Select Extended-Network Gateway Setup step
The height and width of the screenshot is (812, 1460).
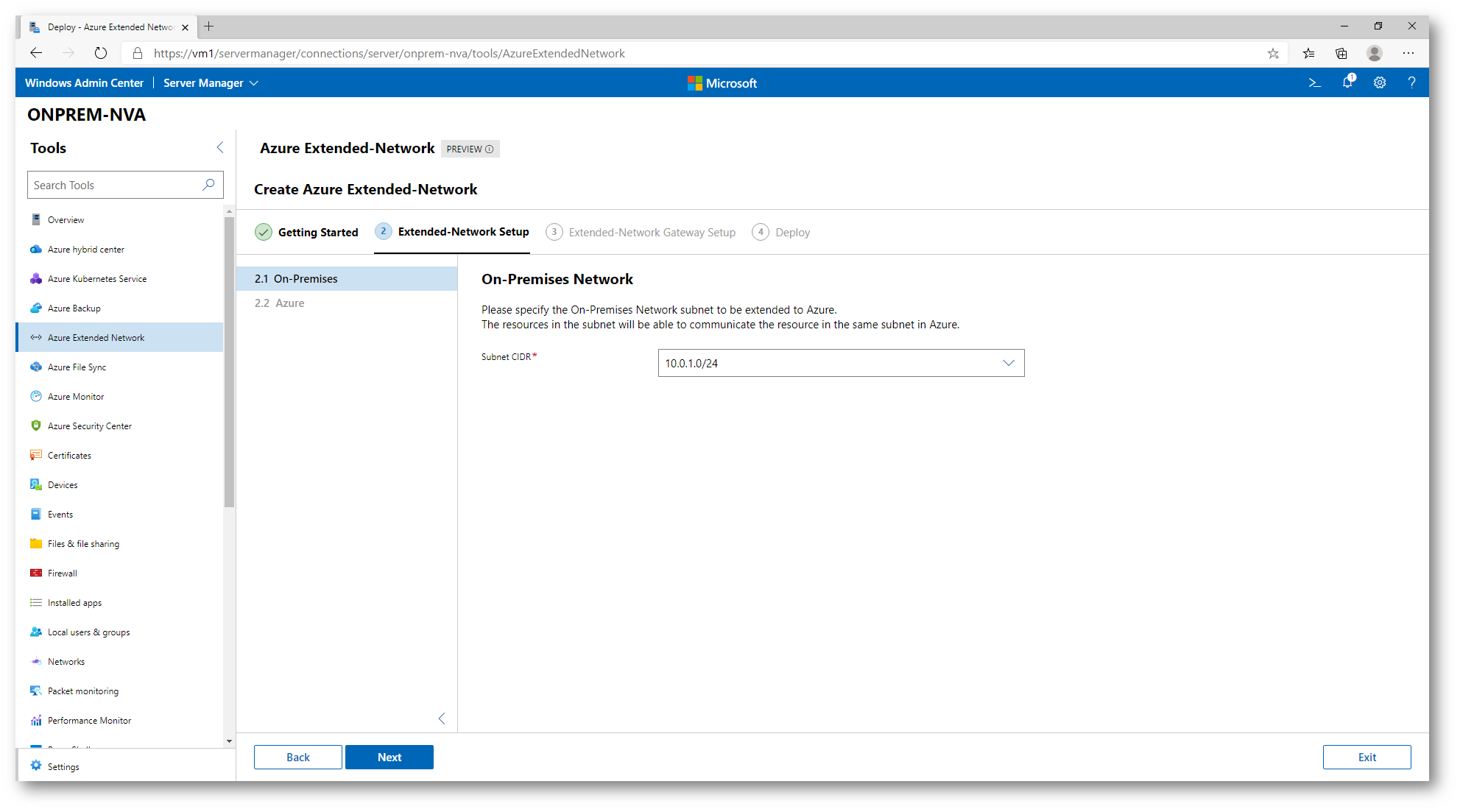(641, 232)
